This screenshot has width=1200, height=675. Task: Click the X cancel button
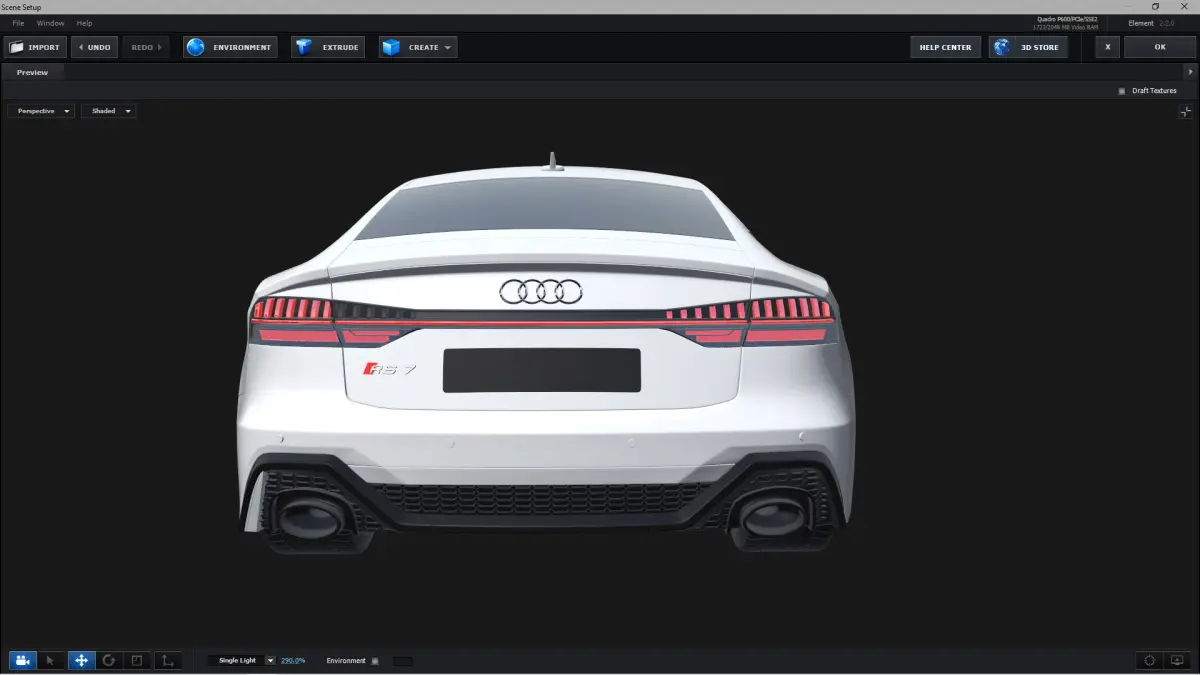[1107, 47]
